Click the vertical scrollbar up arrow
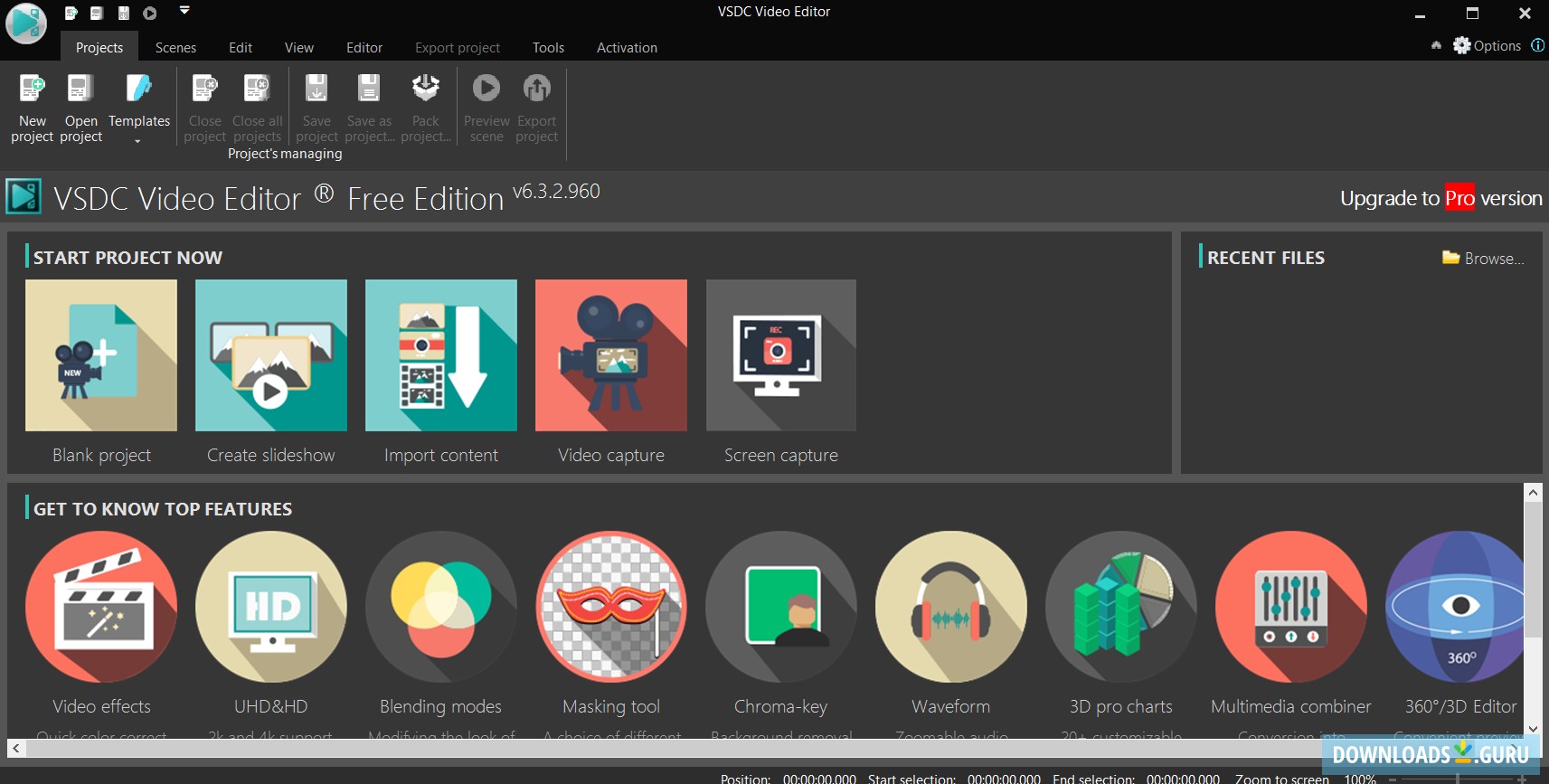The height and width of the screenshot is (784, 1549). pyautogui.click(x=1533, y=493)
